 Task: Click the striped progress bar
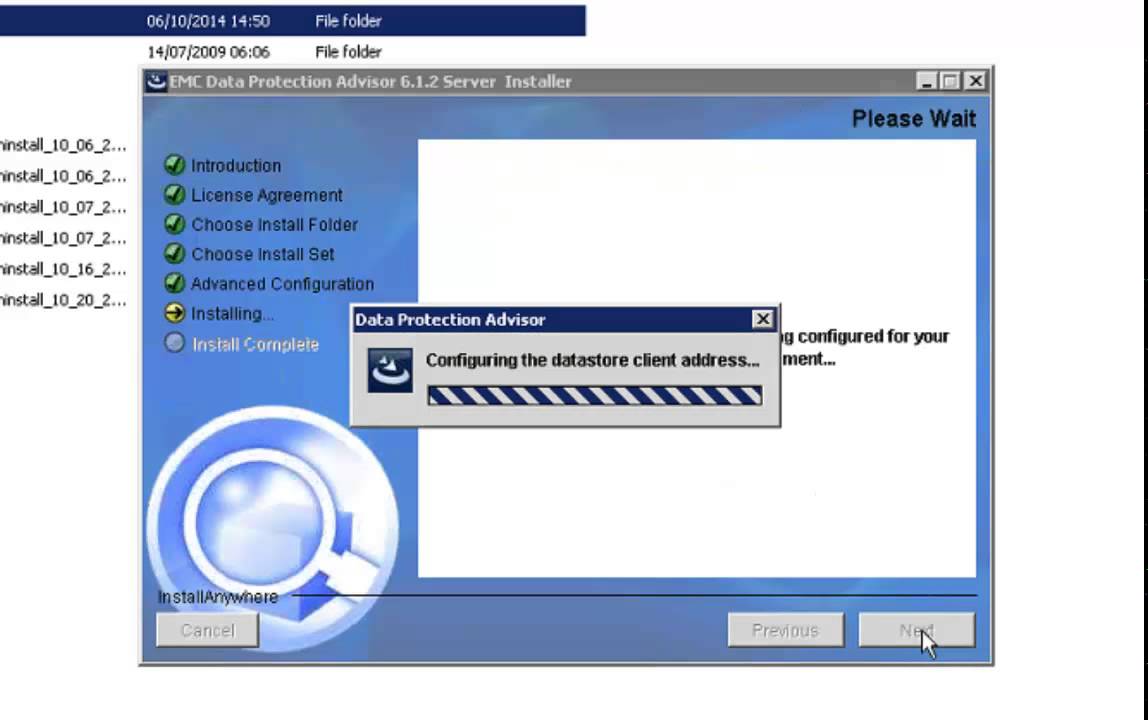594,396
